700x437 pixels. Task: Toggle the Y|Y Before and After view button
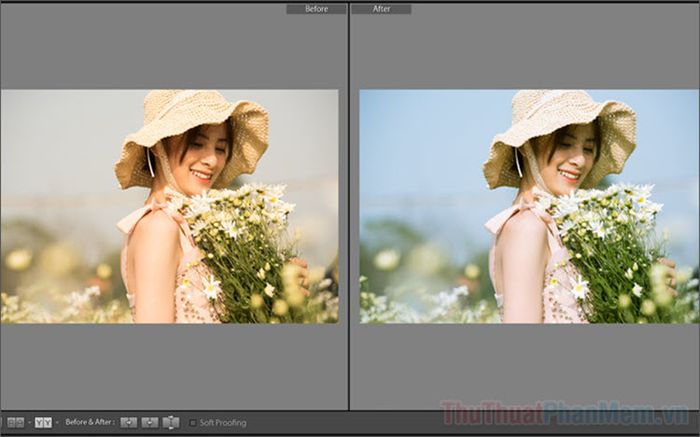[x=43, y=422]
